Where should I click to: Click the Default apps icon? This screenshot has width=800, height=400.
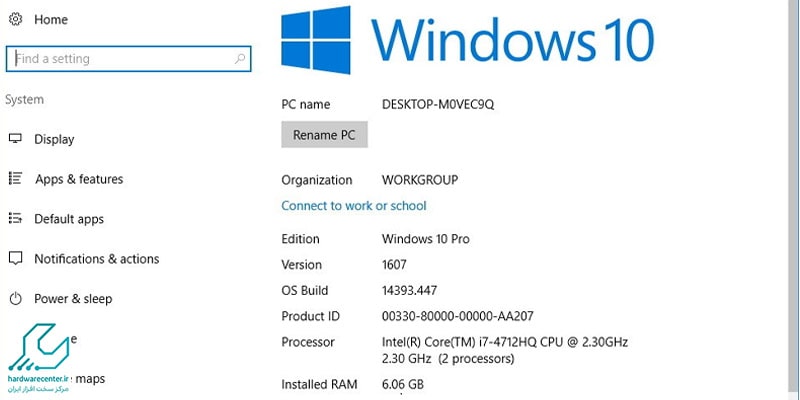tap(16, 218)
